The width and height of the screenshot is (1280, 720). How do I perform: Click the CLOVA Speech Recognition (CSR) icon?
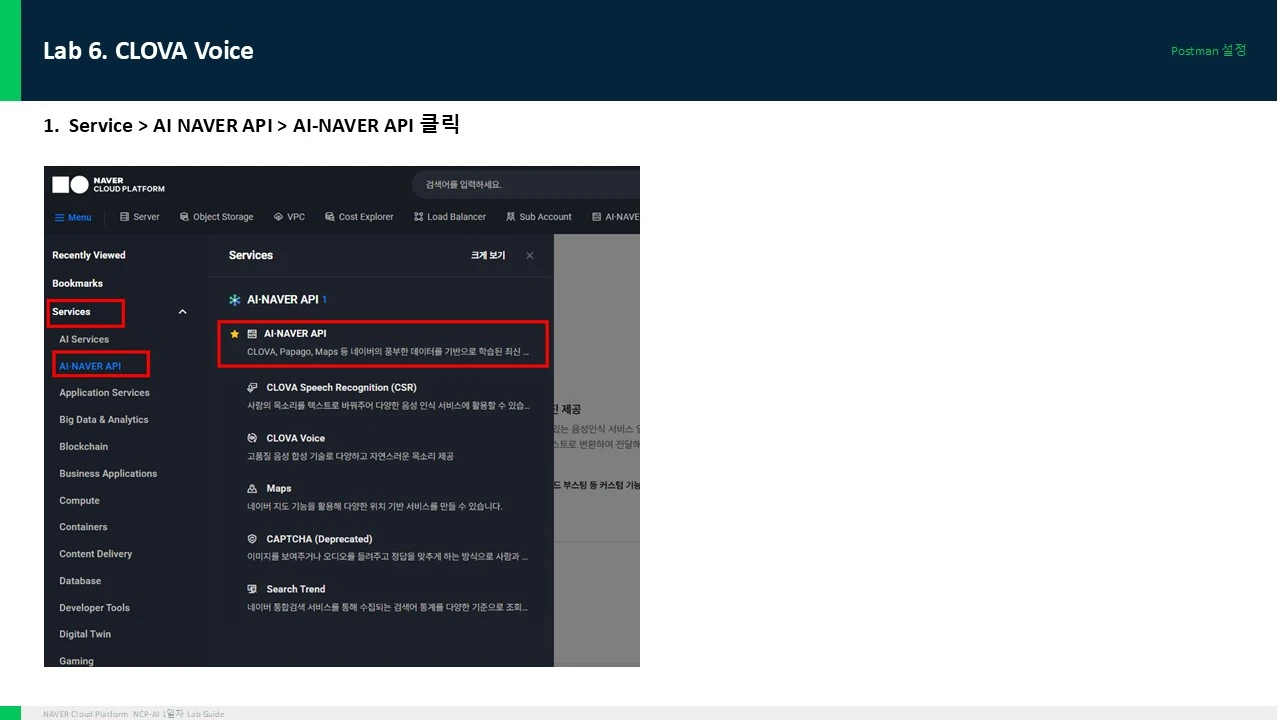[253, 387]
